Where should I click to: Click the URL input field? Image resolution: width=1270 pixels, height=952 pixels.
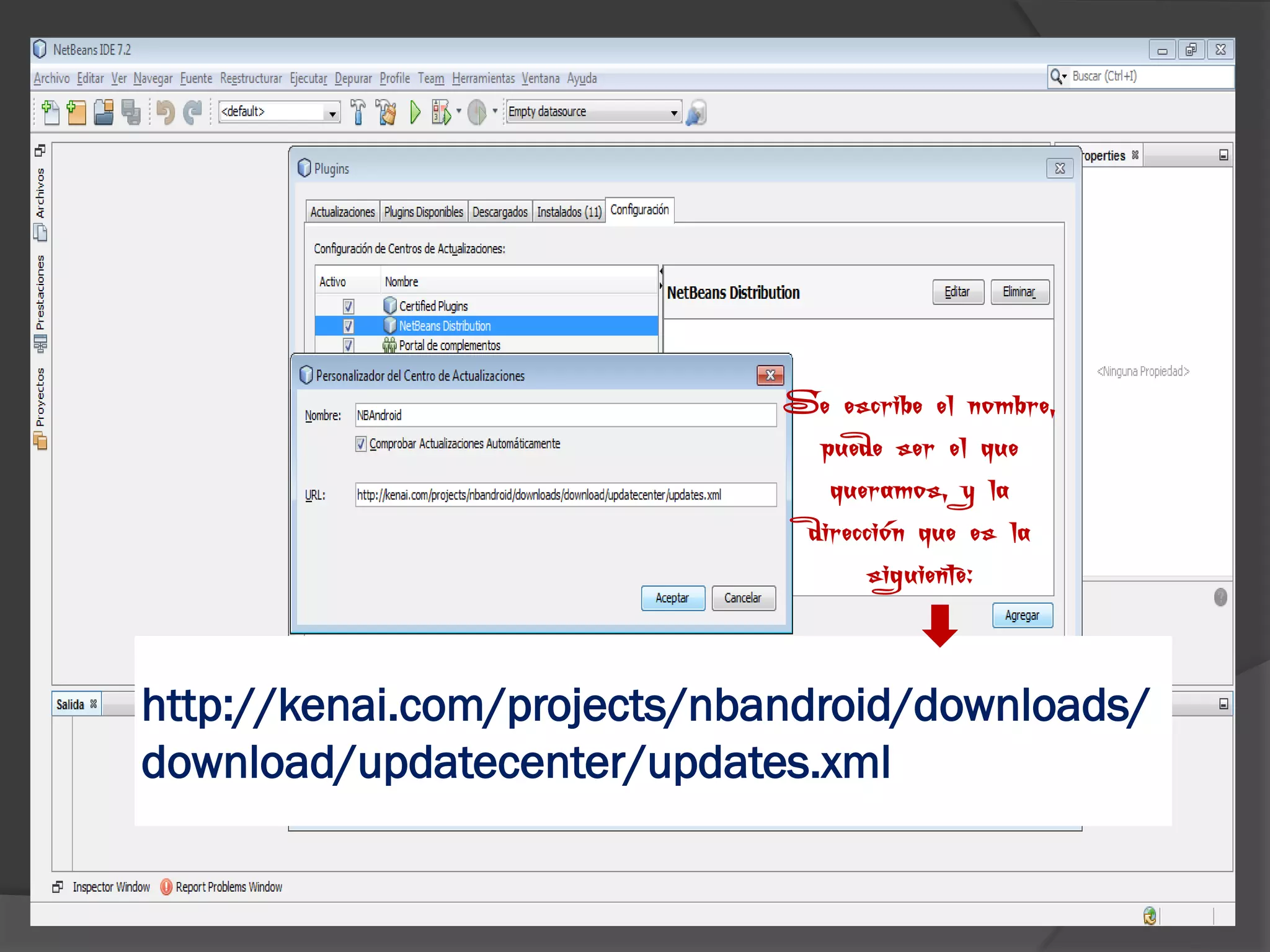coord(566,495)
